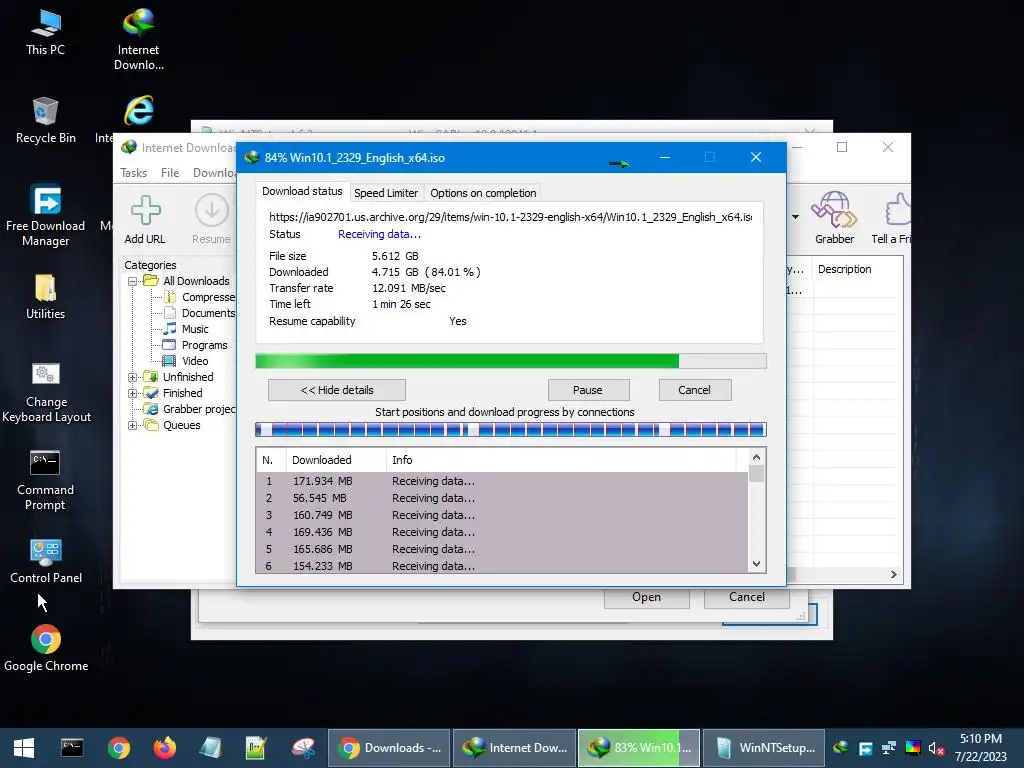Click the IDM tray icon
Screen dimensions: 1024x768
(841, 748)
